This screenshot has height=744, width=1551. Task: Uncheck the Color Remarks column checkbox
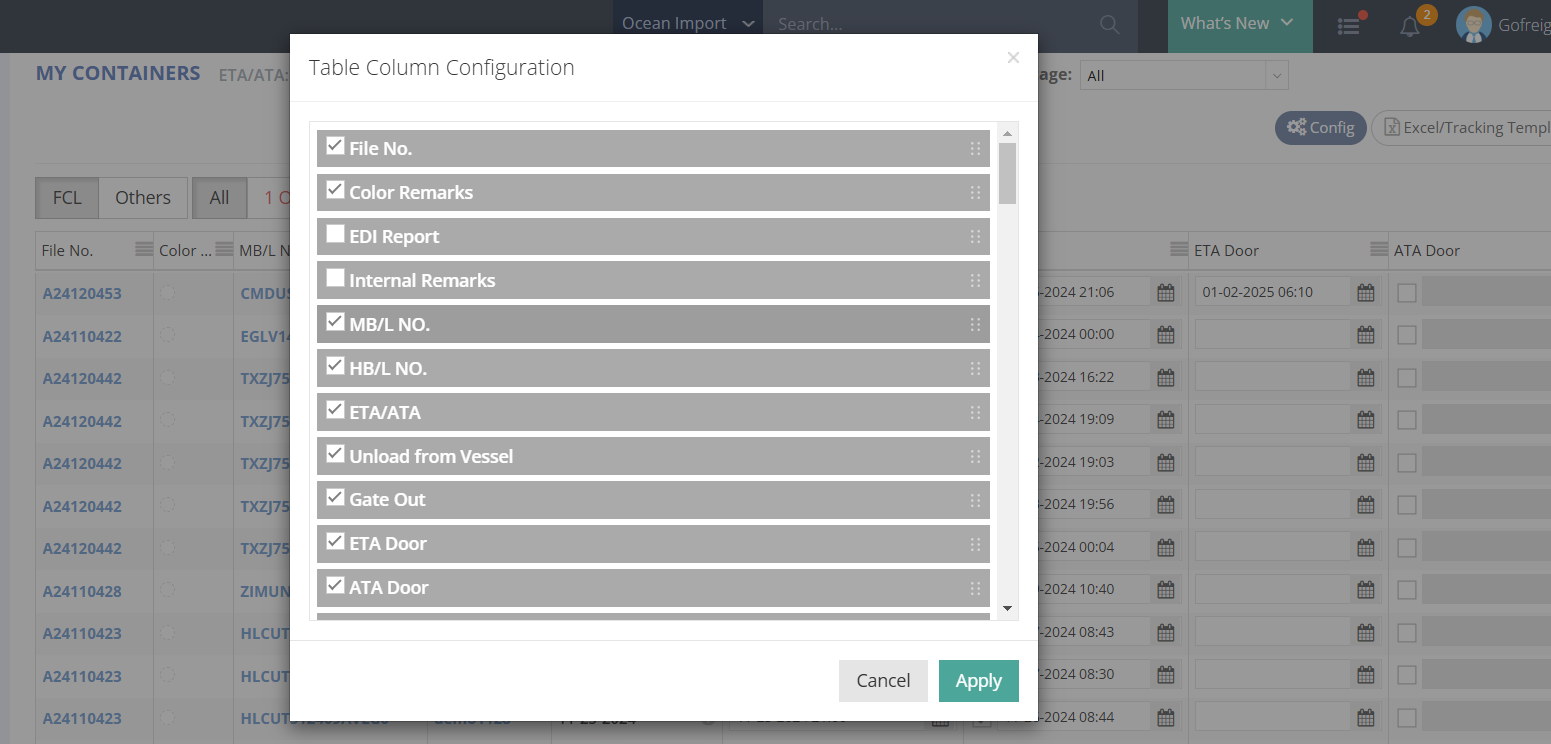coord(335,190)
